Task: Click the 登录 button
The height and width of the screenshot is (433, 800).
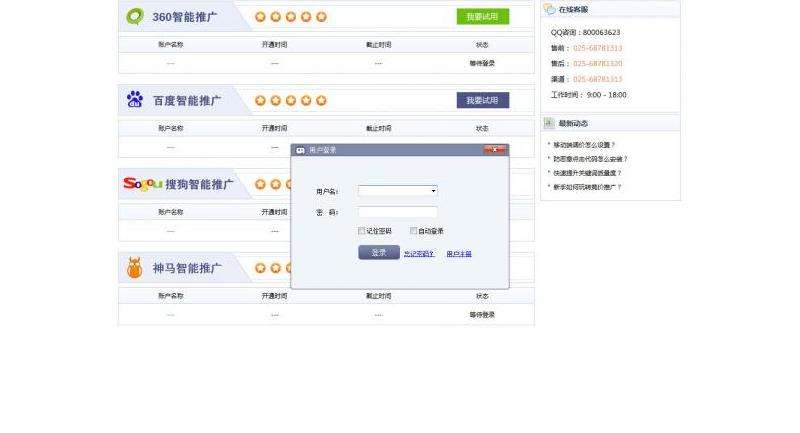Action: 379,252
